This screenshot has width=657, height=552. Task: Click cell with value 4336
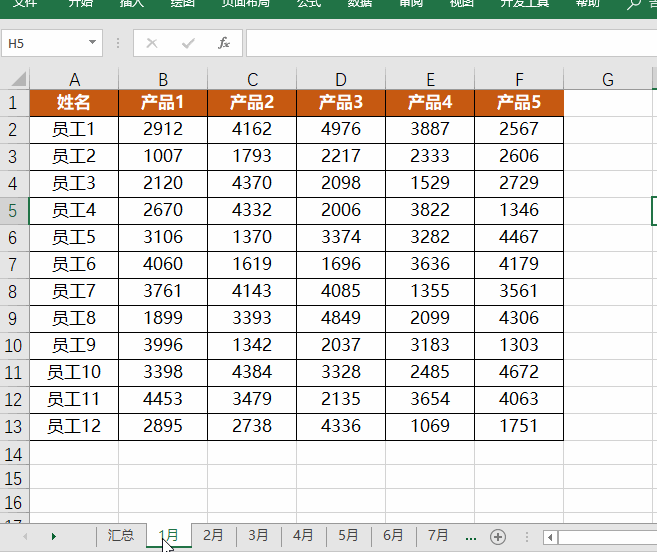click(x=341, y=427)
